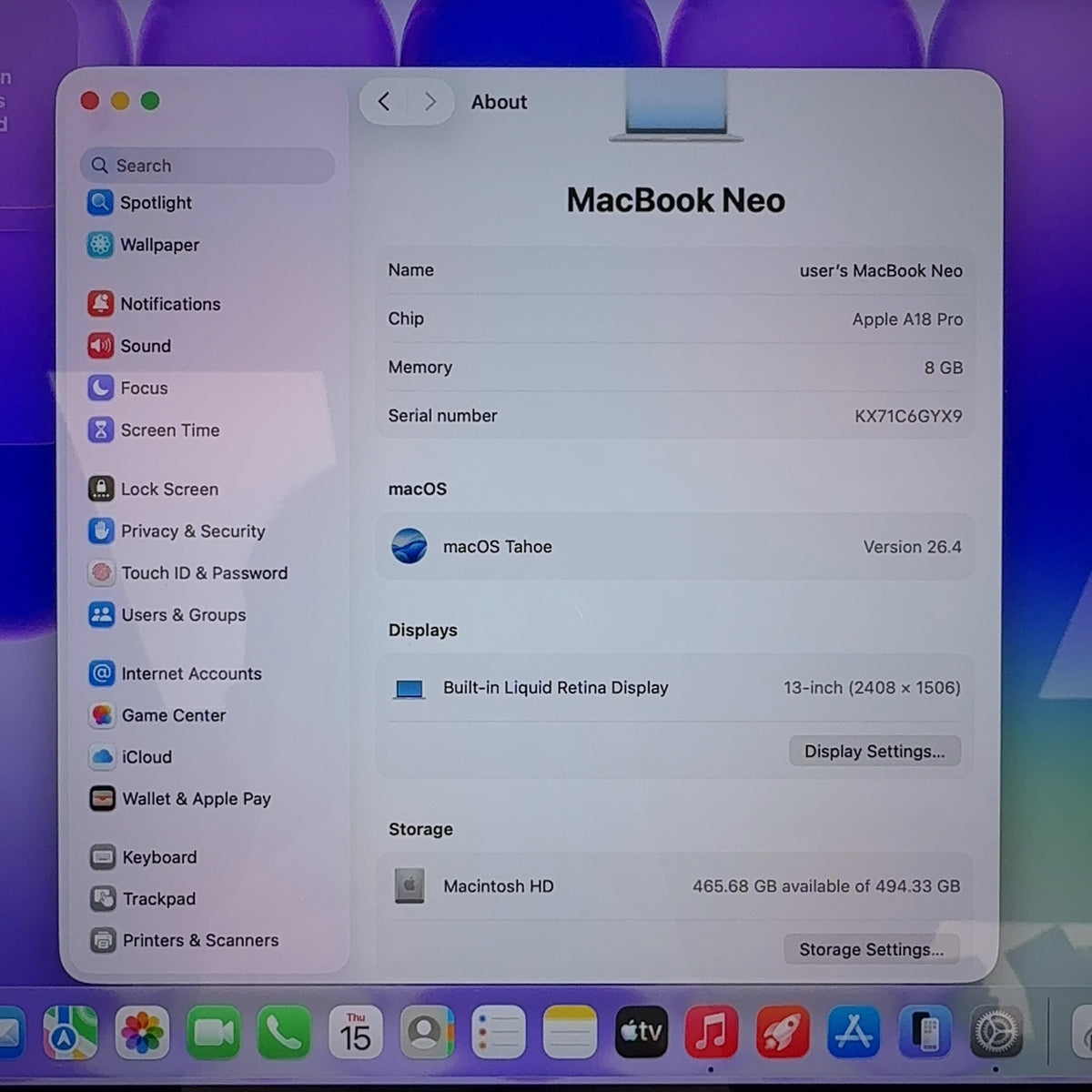Launch Maps from the Dock
Screen dimensions: 1092x1092
click(x=71, y=1033)
